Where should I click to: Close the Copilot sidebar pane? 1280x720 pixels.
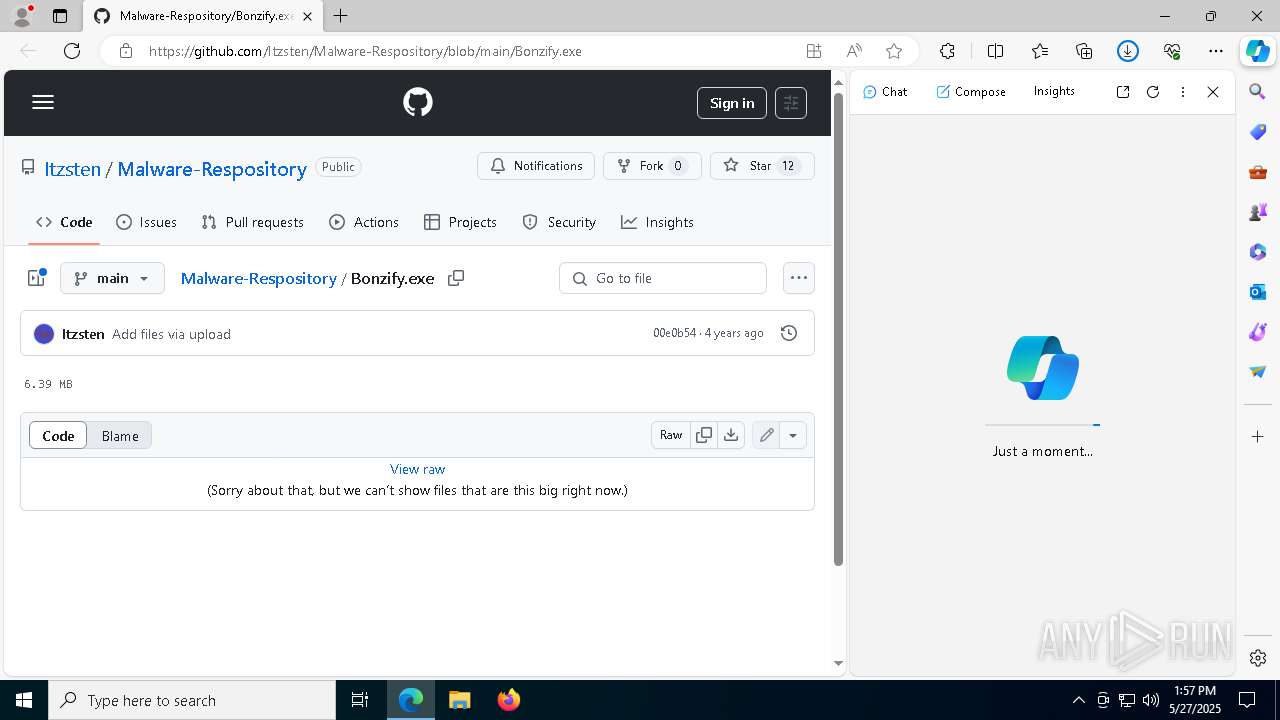(x=1213, y=92)
